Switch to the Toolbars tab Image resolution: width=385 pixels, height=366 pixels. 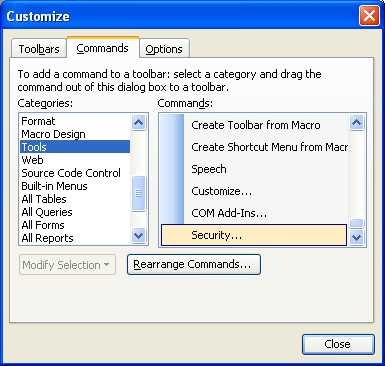[39, 49]
